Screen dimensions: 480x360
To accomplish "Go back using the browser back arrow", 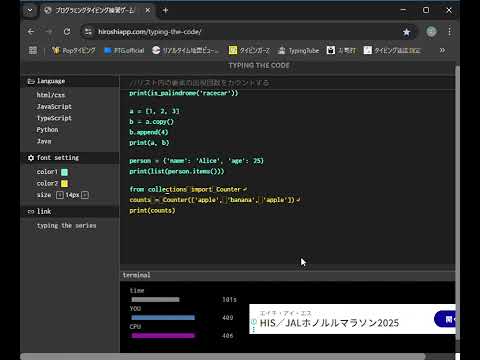I will (31, 32).
